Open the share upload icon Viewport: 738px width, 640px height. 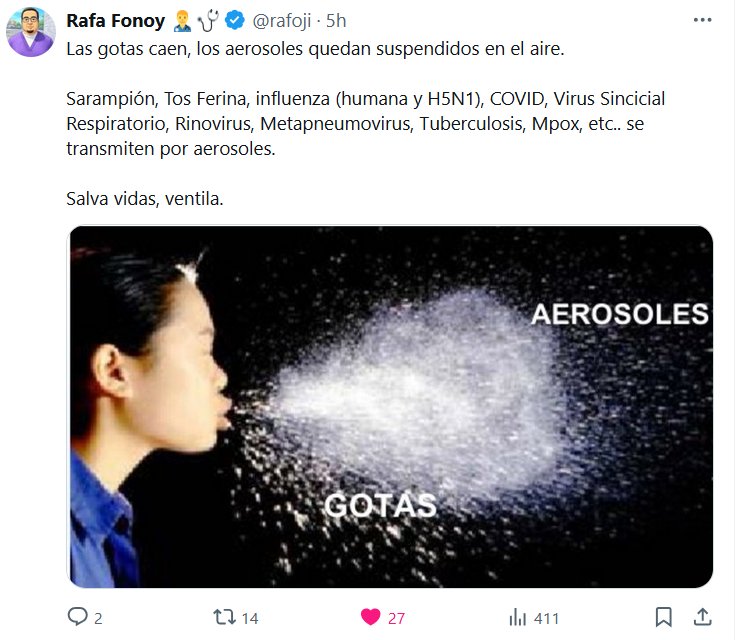click(x=702, y=617)
